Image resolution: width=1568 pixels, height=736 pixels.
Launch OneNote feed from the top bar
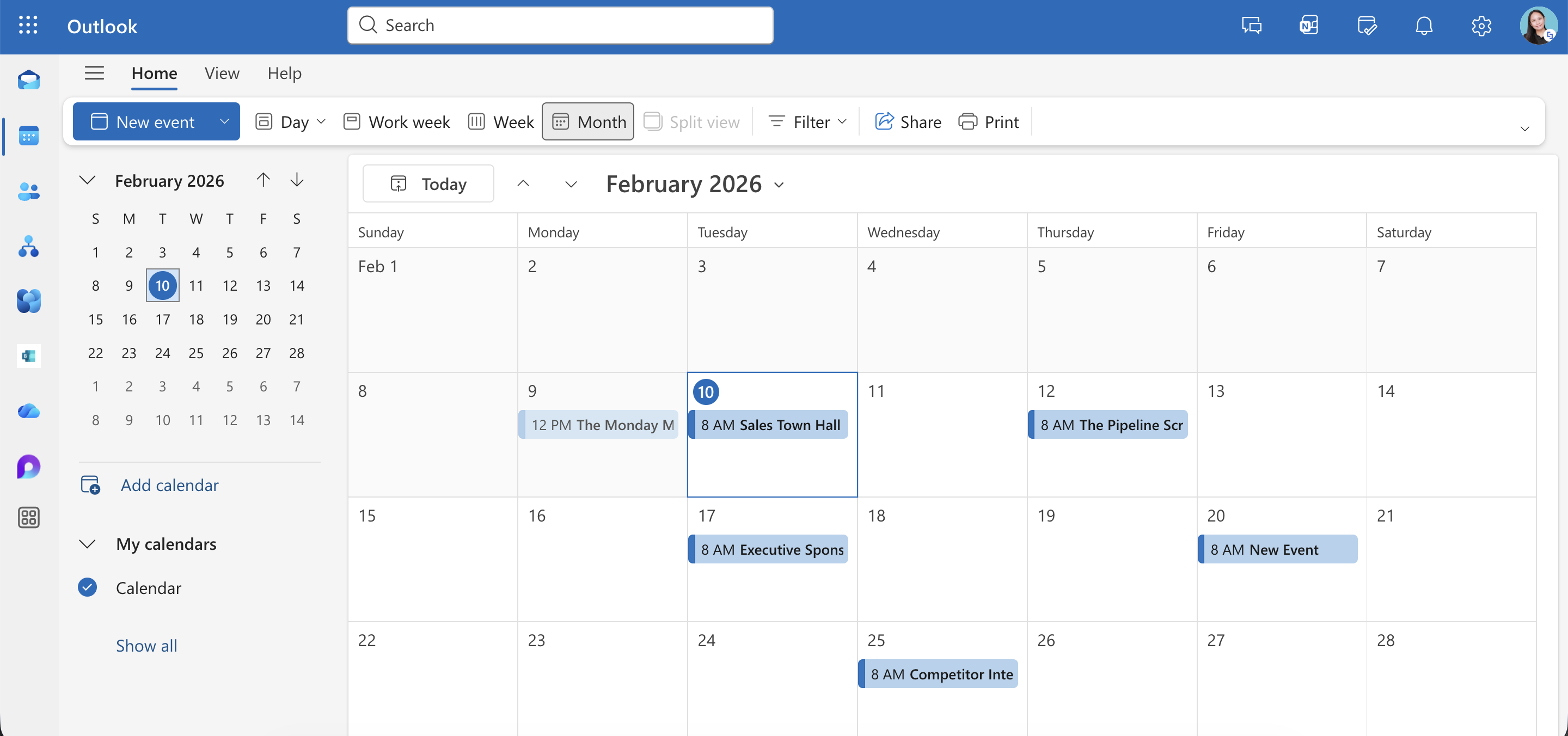1309,25
